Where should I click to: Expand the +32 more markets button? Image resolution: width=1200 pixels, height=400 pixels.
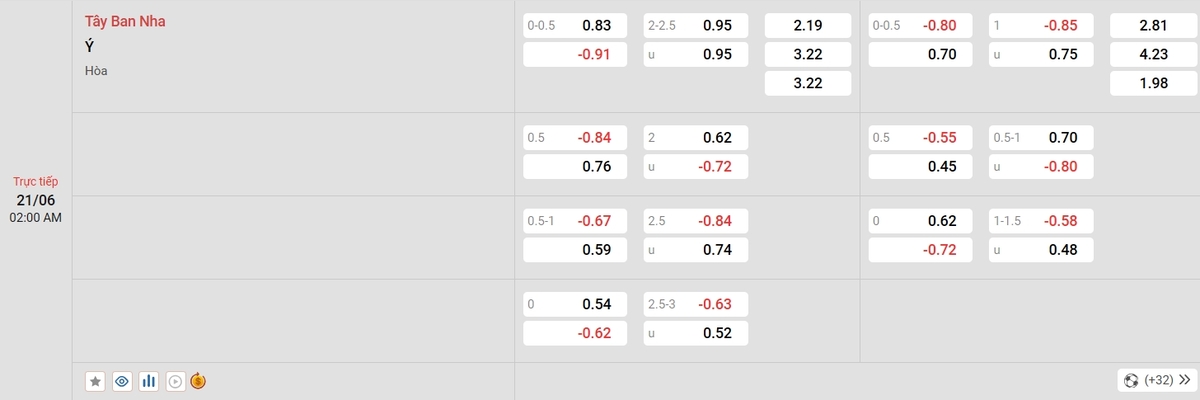pyautogui.click(x=1157, y=380)
